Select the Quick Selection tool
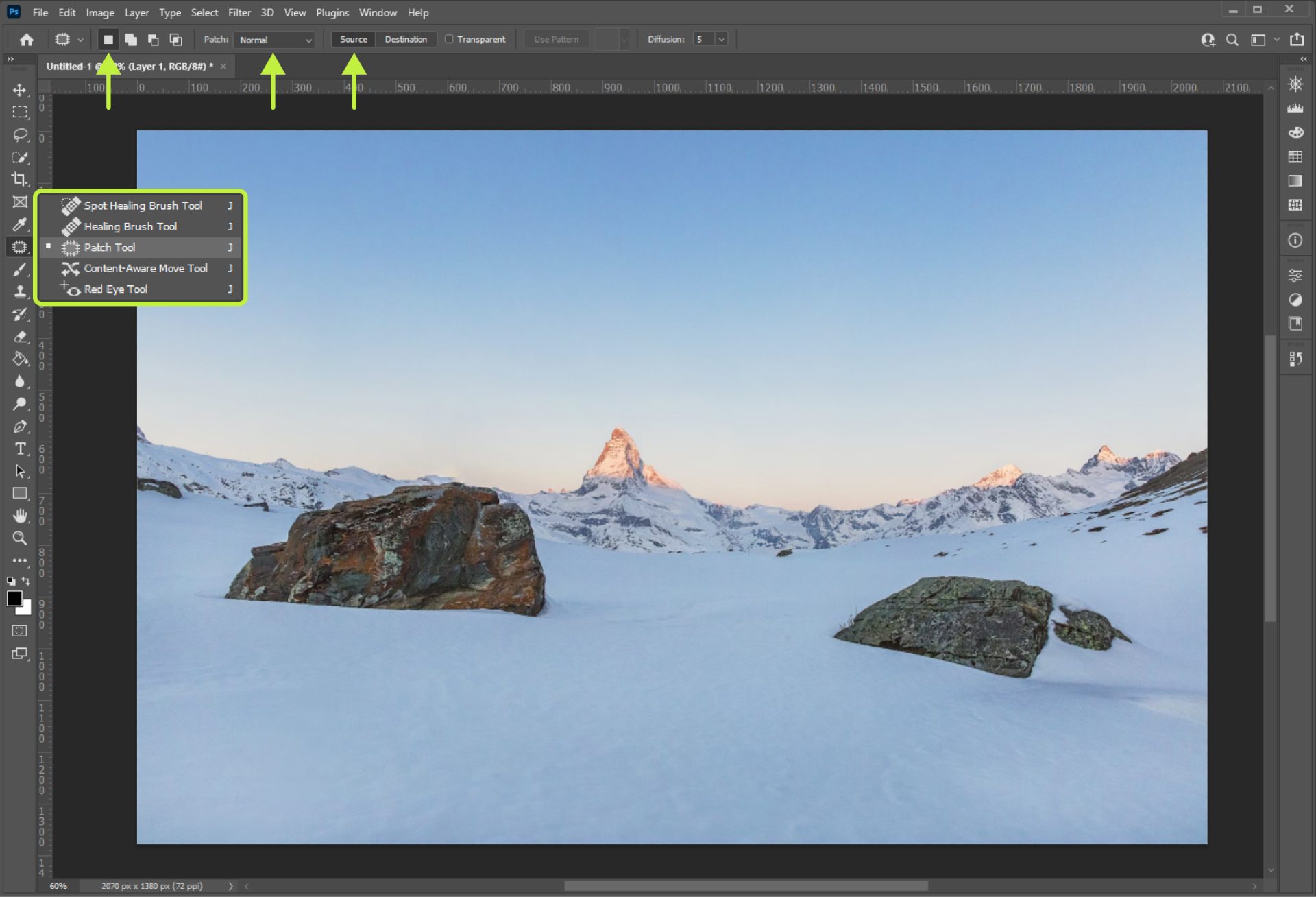 [20, 157]
